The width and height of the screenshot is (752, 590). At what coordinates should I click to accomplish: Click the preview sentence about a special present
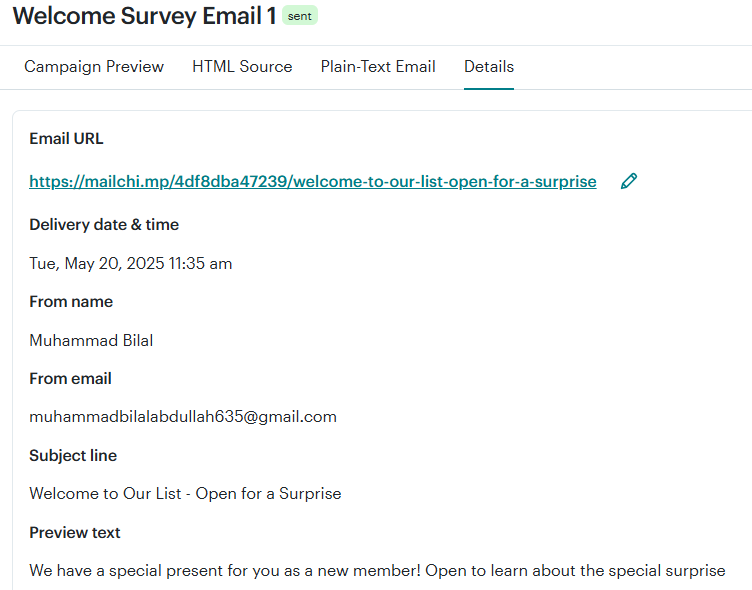pyautogui.click(x=377, y=571)
